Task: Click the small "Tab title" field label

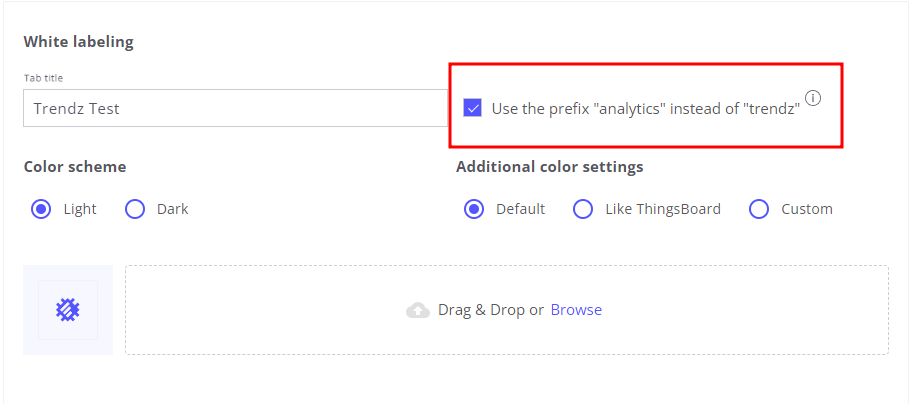Action: click(44, 78)
